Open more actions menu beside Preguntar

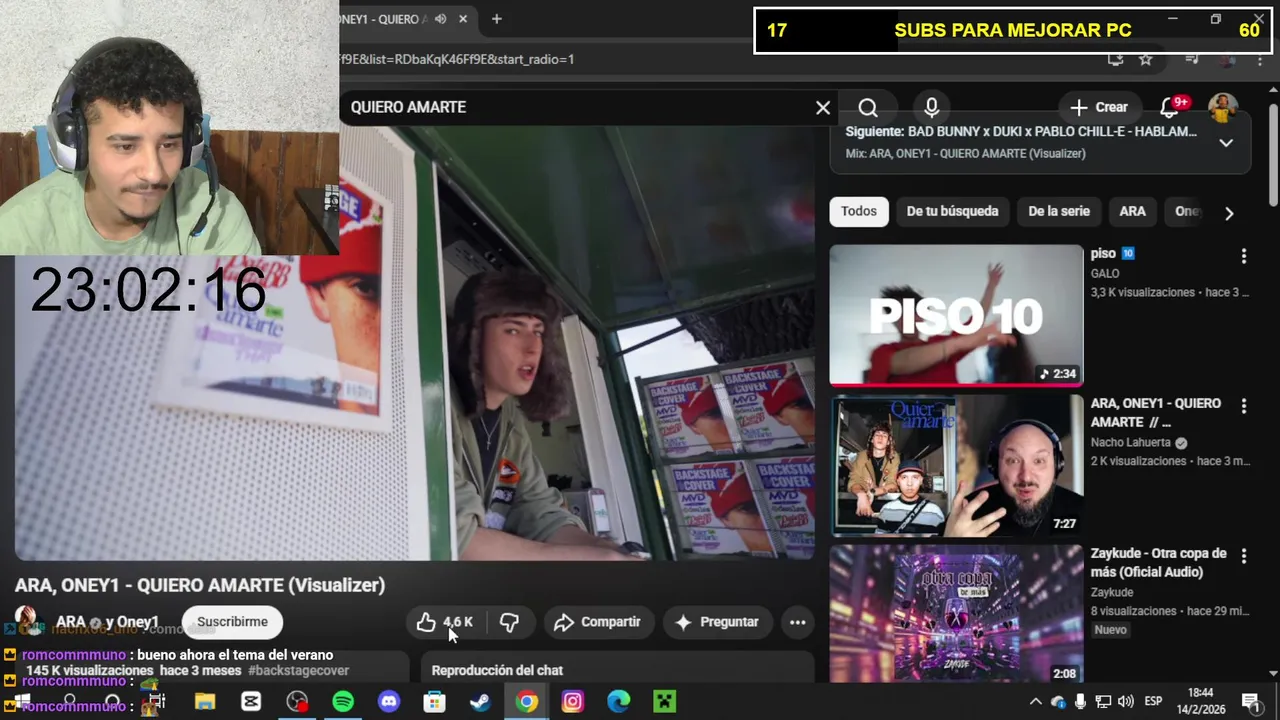coord(797,622)
